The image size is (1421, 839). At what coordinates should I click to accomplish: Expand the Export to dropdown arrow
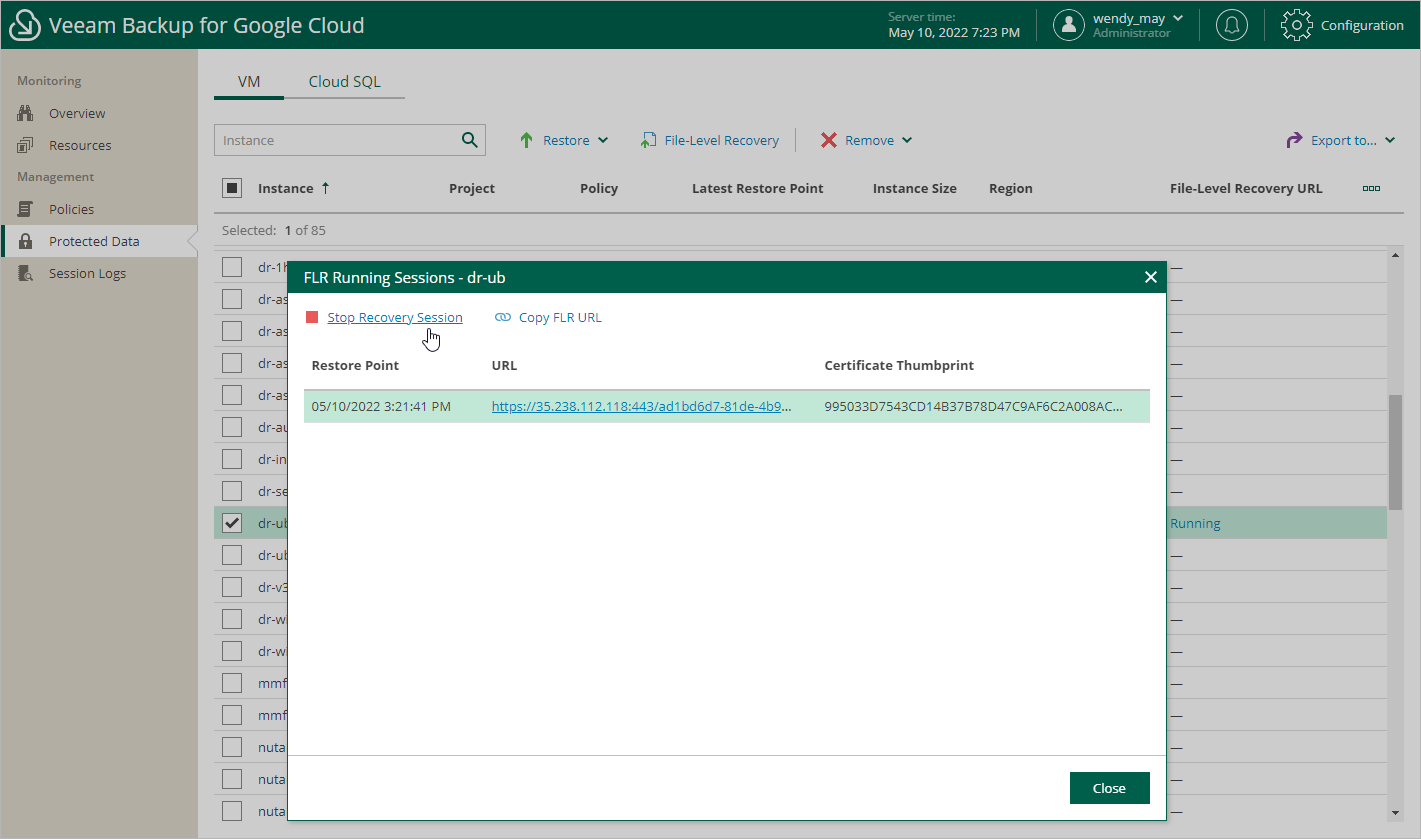(1390, 140)
